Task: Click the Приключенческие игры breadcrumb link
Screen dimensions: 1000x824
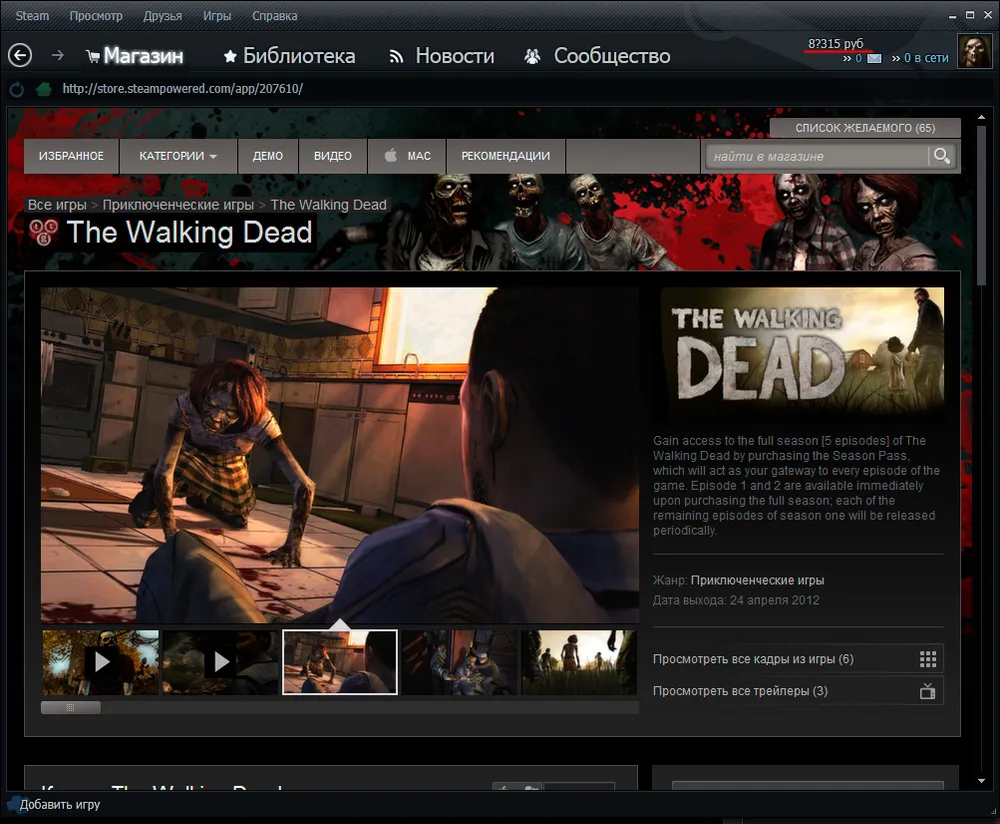Action: click(178, 205)
